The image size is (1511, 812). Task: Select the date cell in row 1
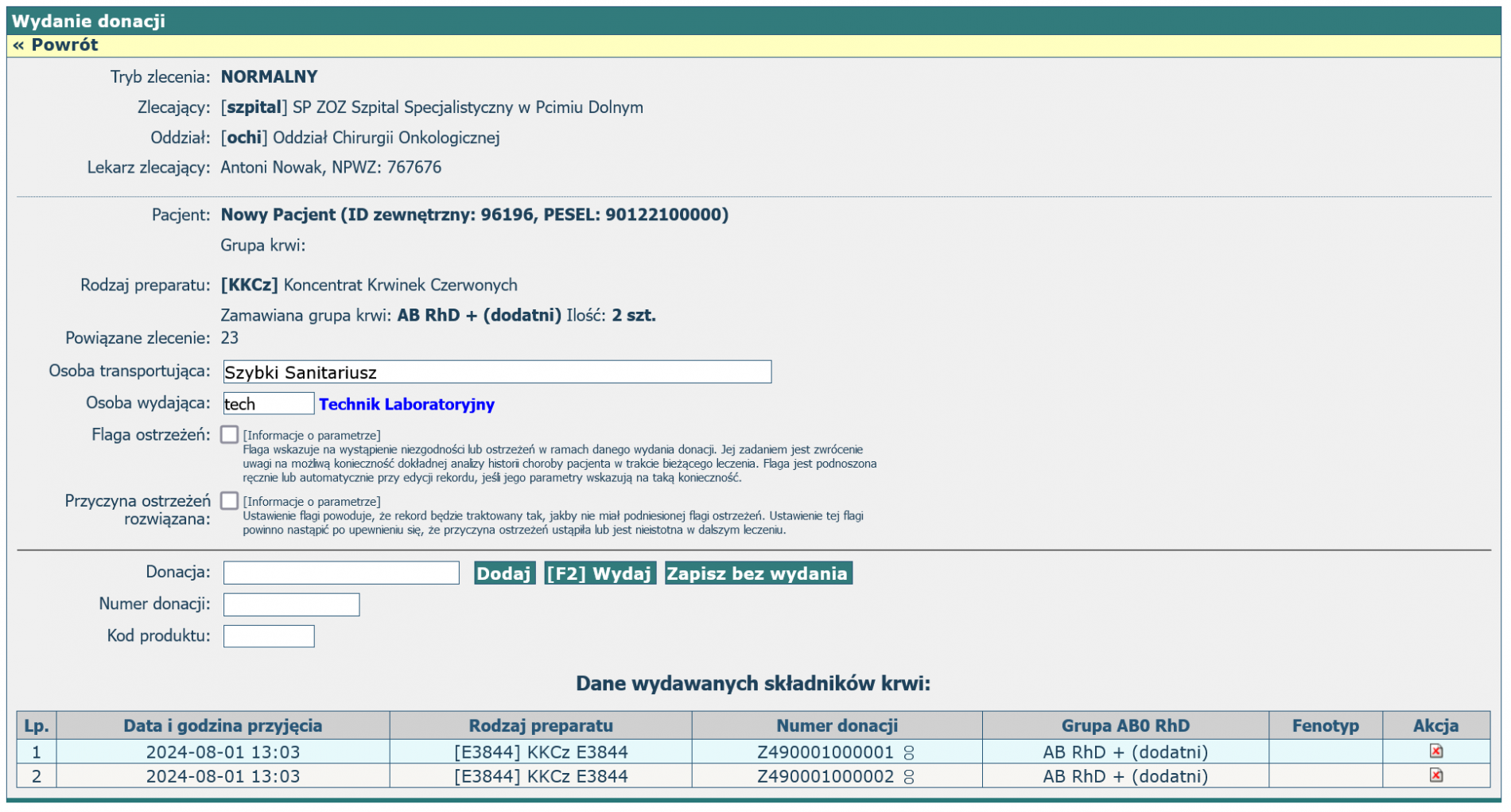click(x=223, y=752)
